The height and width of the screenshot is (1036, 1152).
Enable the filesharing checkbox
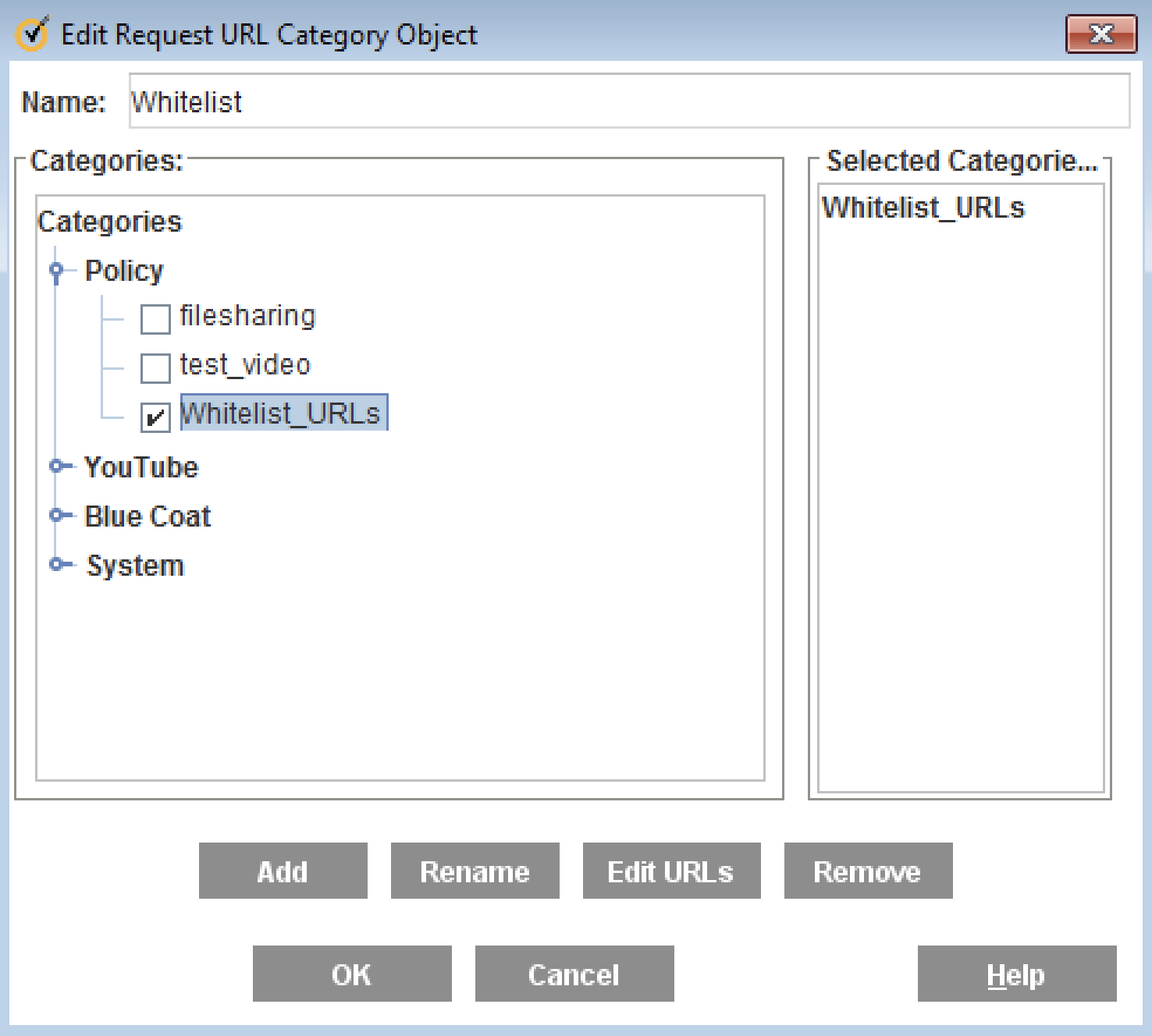(155, 318)
